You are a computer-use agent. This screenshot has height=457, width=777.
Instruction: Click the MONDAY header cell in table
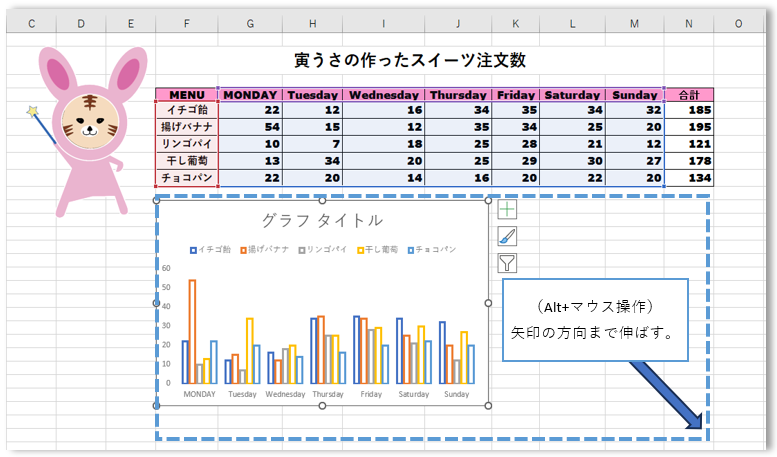click(x=250, y=95)
